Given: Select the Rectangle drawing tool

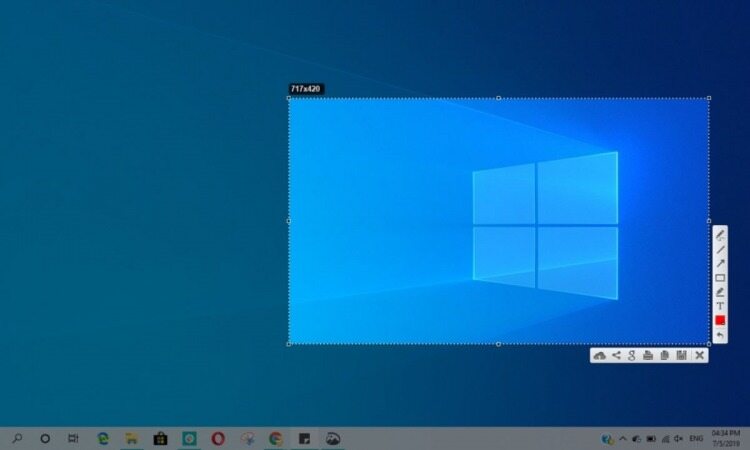Looking at the screenshot, I should click(720, 278).
